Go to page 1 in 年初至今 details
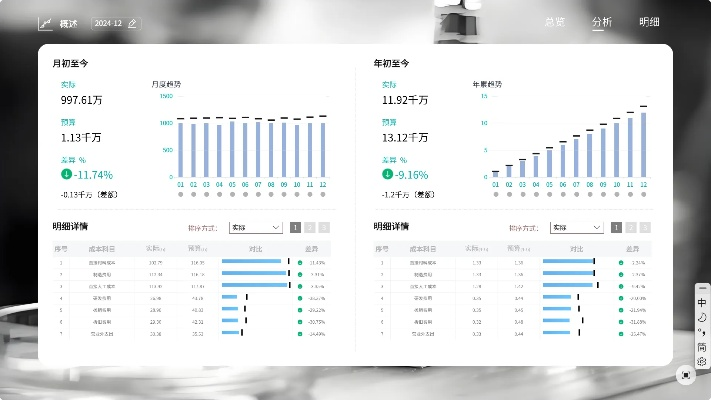Image resolution: width=711 pixels, height=400 pixels. (616, 227)
